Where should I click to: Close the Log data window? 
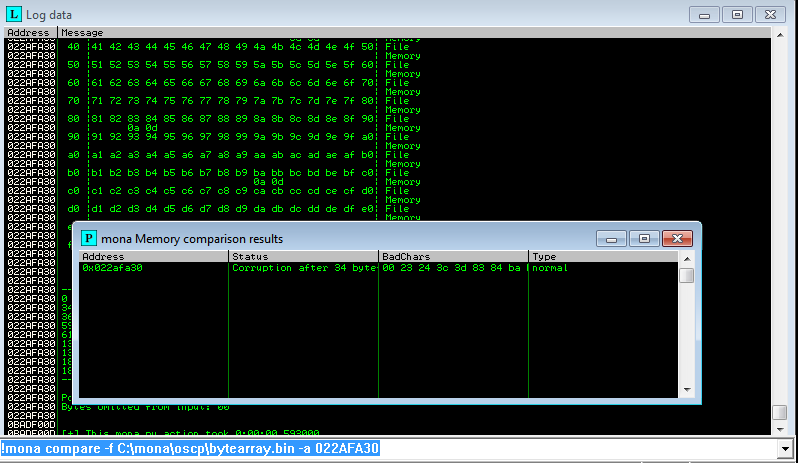point(770,15)
